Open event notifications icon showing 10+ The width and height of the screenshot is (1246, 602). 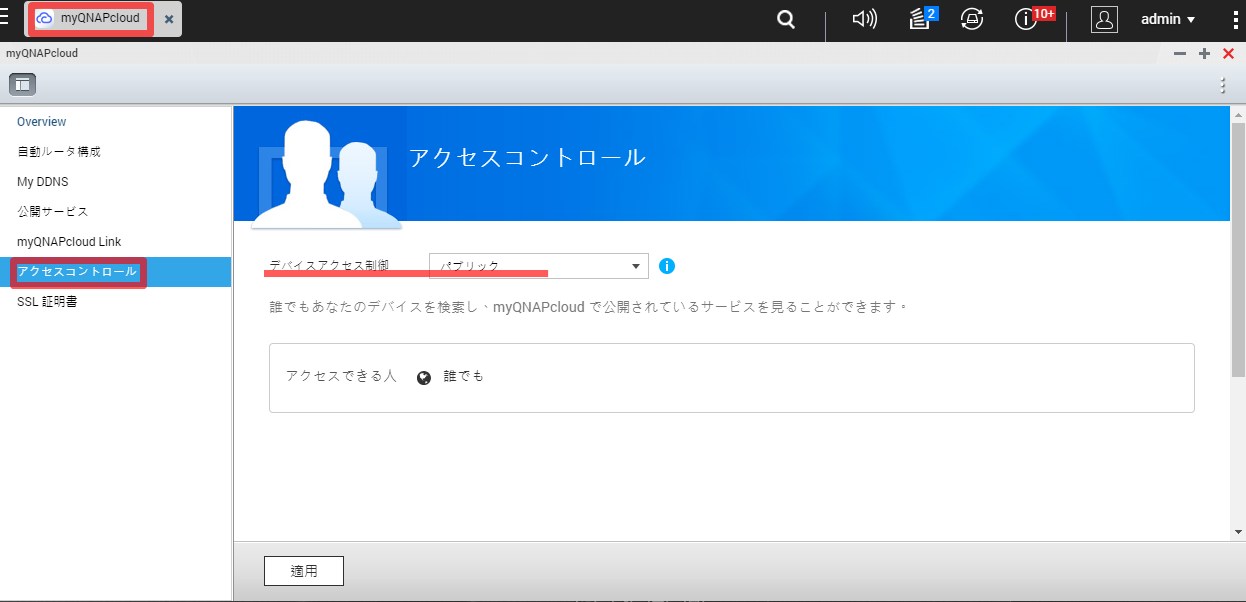tap(1032, 18)
